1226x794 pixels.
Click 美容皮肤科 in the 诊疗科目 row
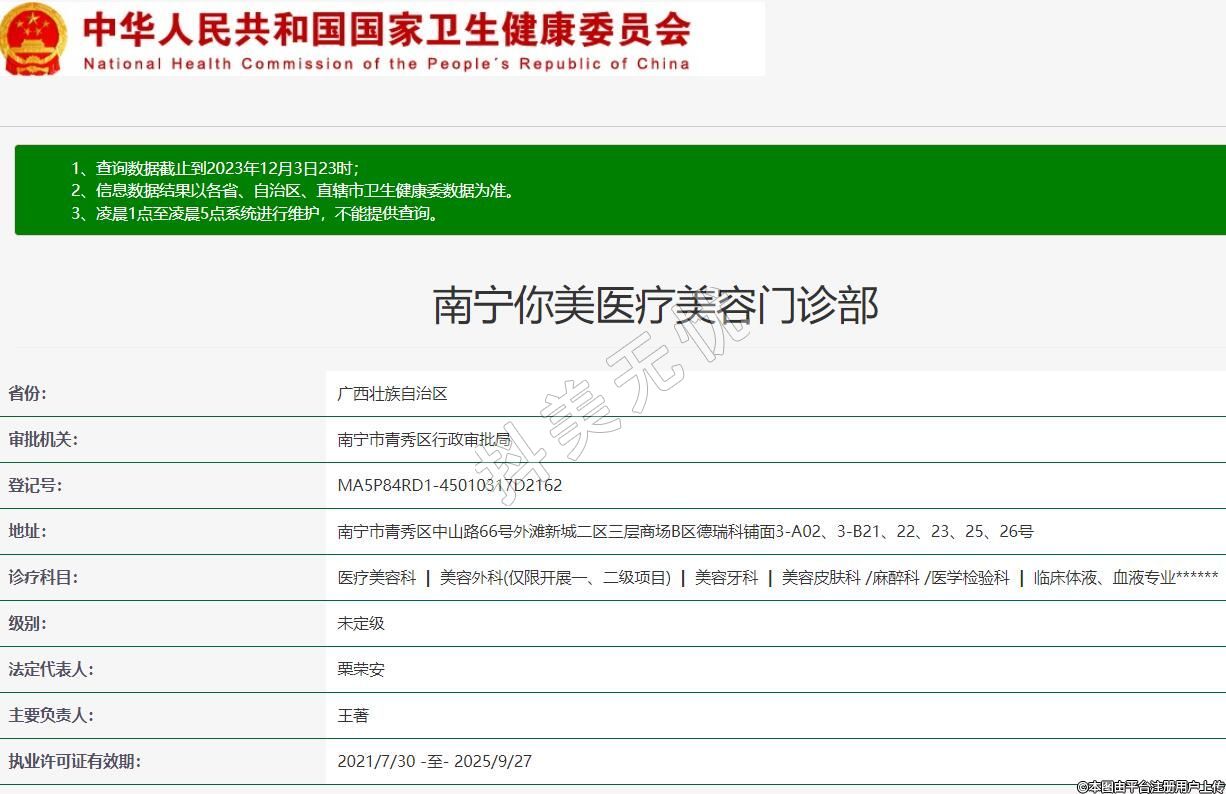pyautogui.click(x=820, y=578)
